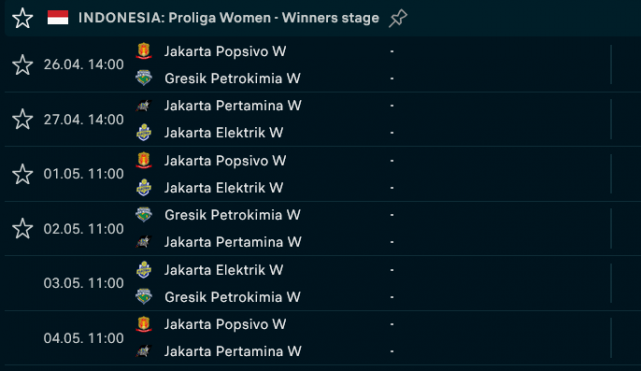Click Gresik Petrokimia logo in 02.05. match
This screenshot has width=641, height=371.
pos(144,215)
